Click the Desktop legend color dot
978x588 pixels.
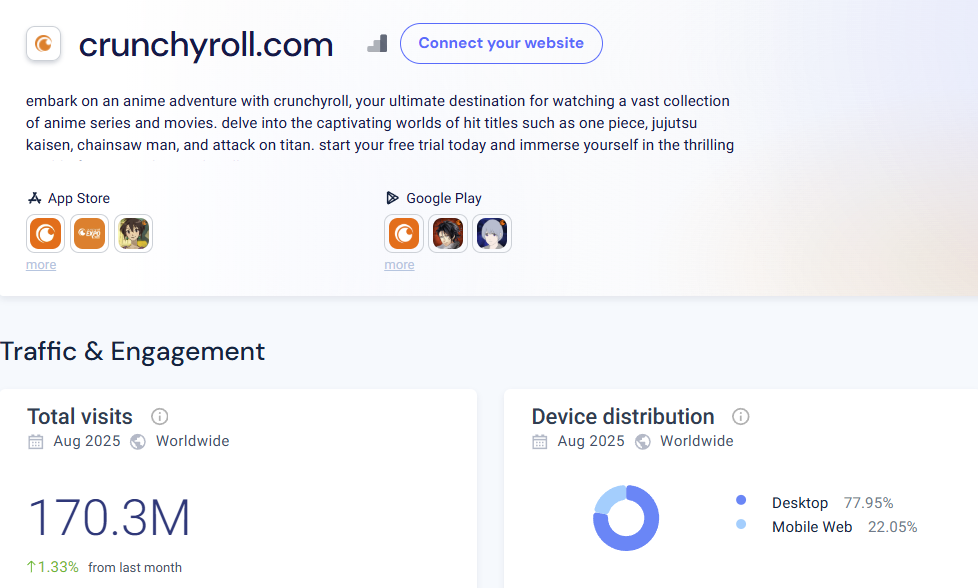pos(741,500)
